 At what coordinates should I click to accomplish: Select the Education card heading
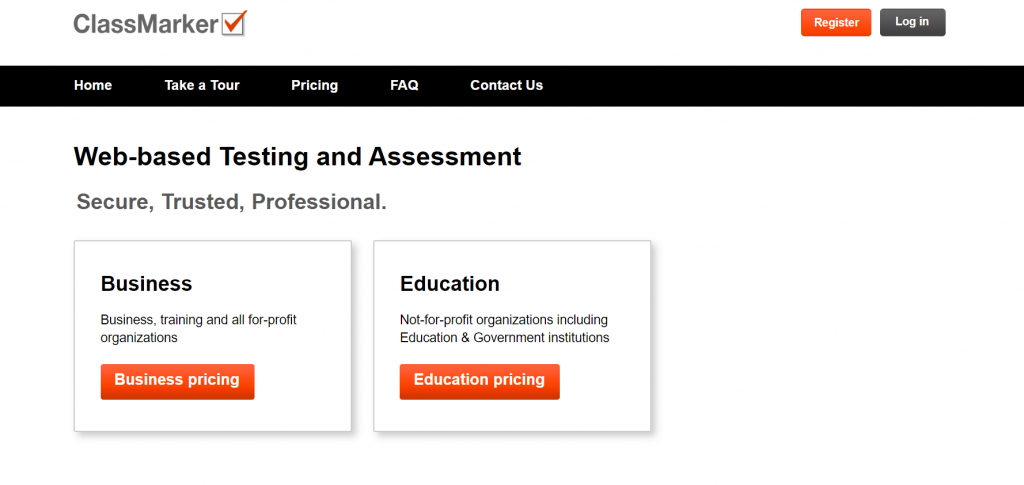(x=450, y=284)
